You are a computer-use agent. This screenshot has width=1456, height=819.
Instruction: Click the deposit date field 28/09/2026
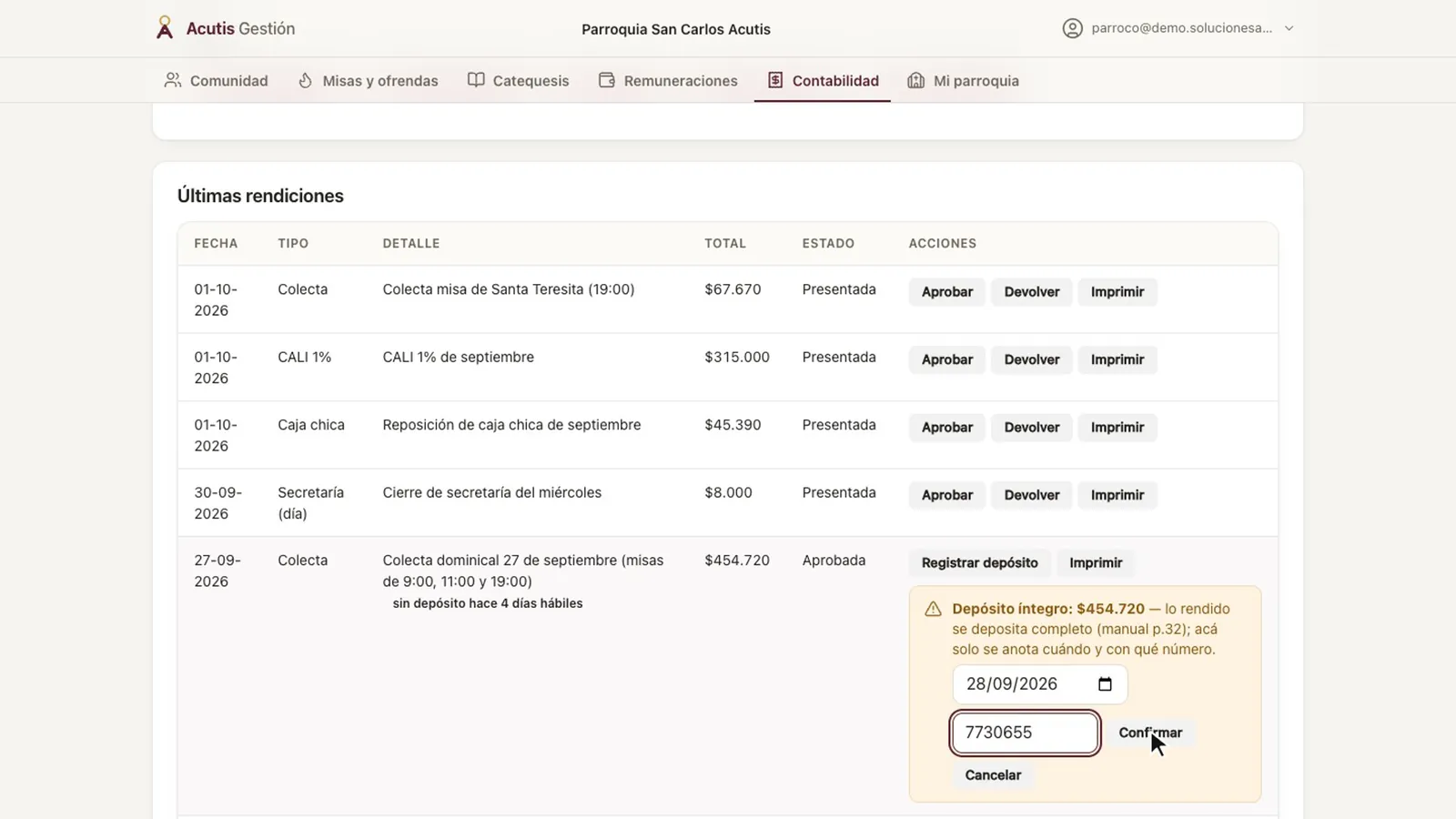(1039, 684)
